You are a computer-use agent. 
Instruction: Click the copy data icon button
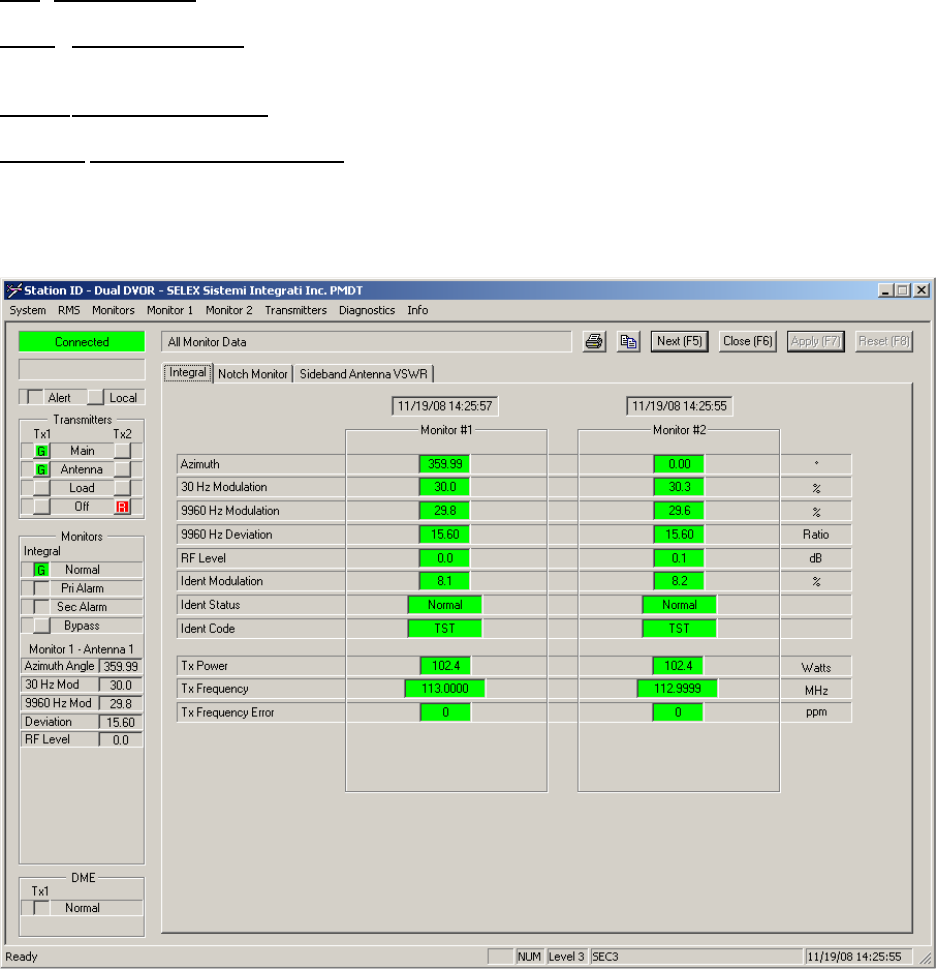[x=628, y=341]
